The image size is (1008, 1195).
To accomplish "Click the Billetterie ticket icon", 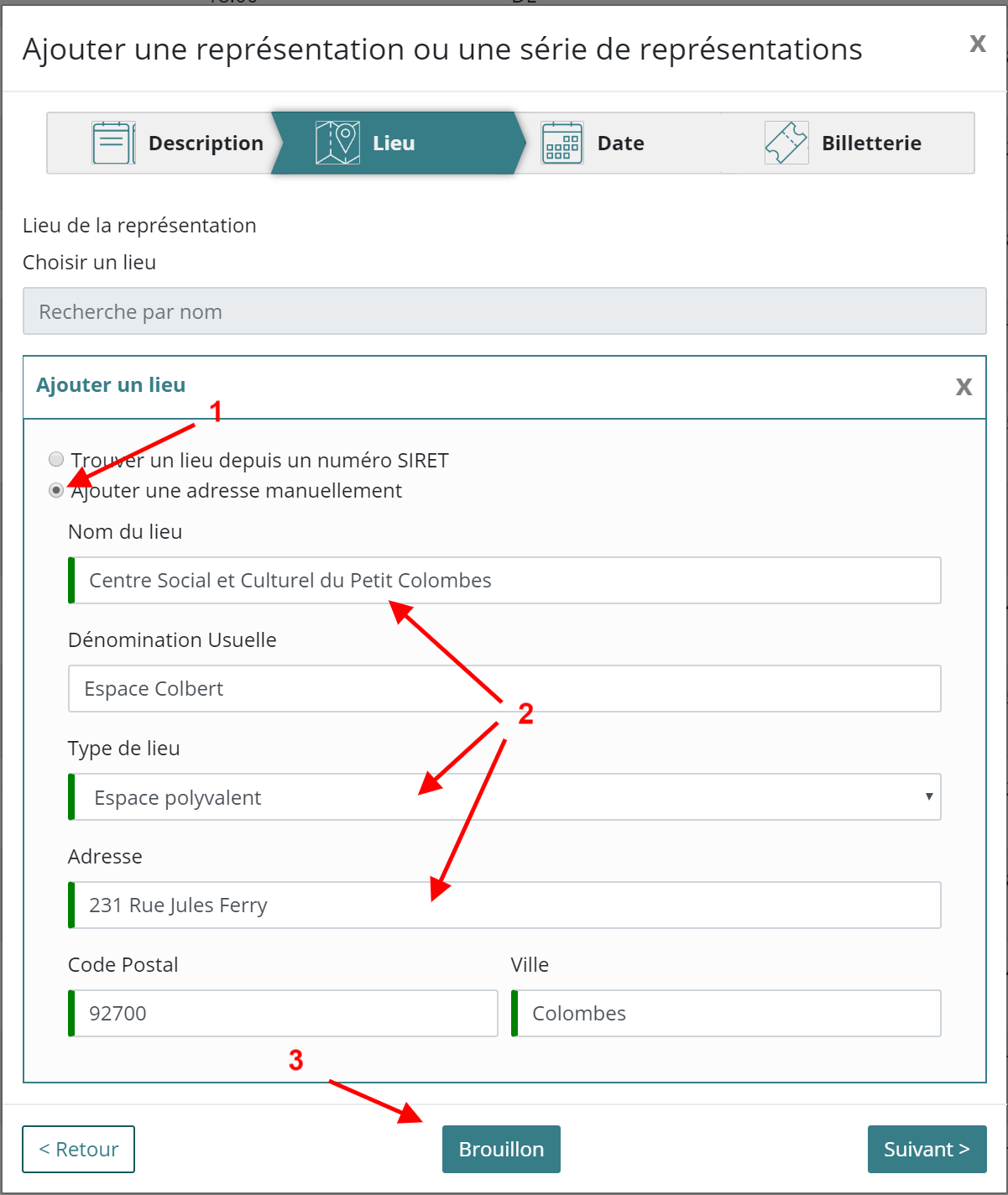I will [x=786, y=143].
